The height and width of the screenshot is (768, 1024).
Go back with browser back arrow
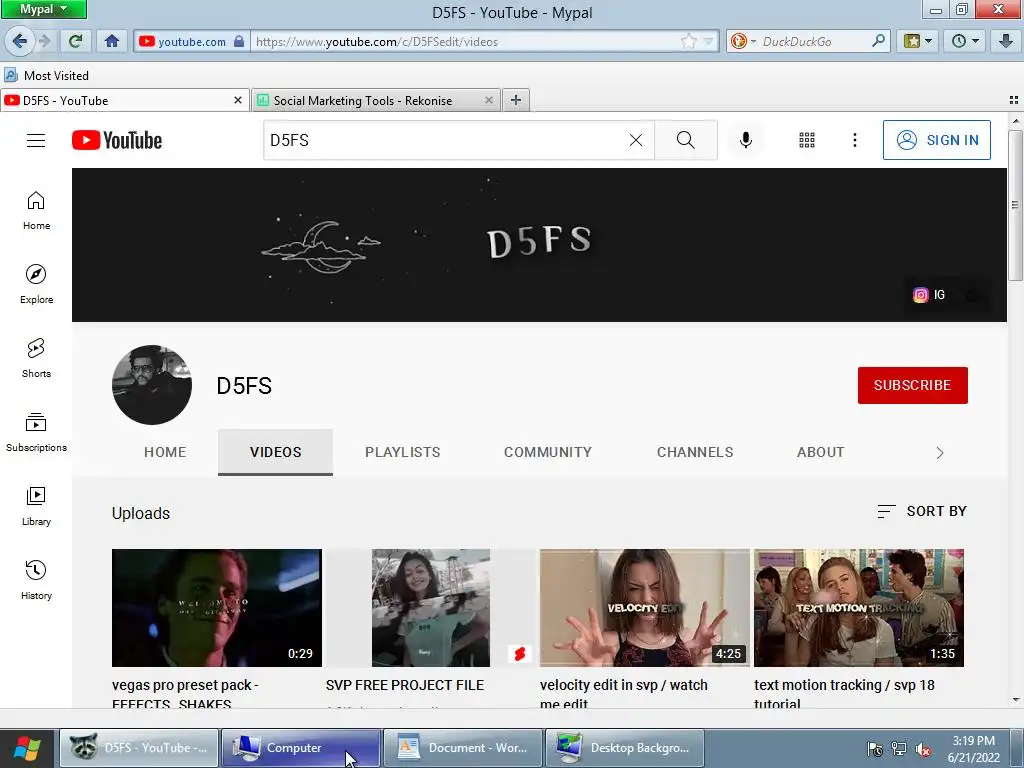(19, 41)
